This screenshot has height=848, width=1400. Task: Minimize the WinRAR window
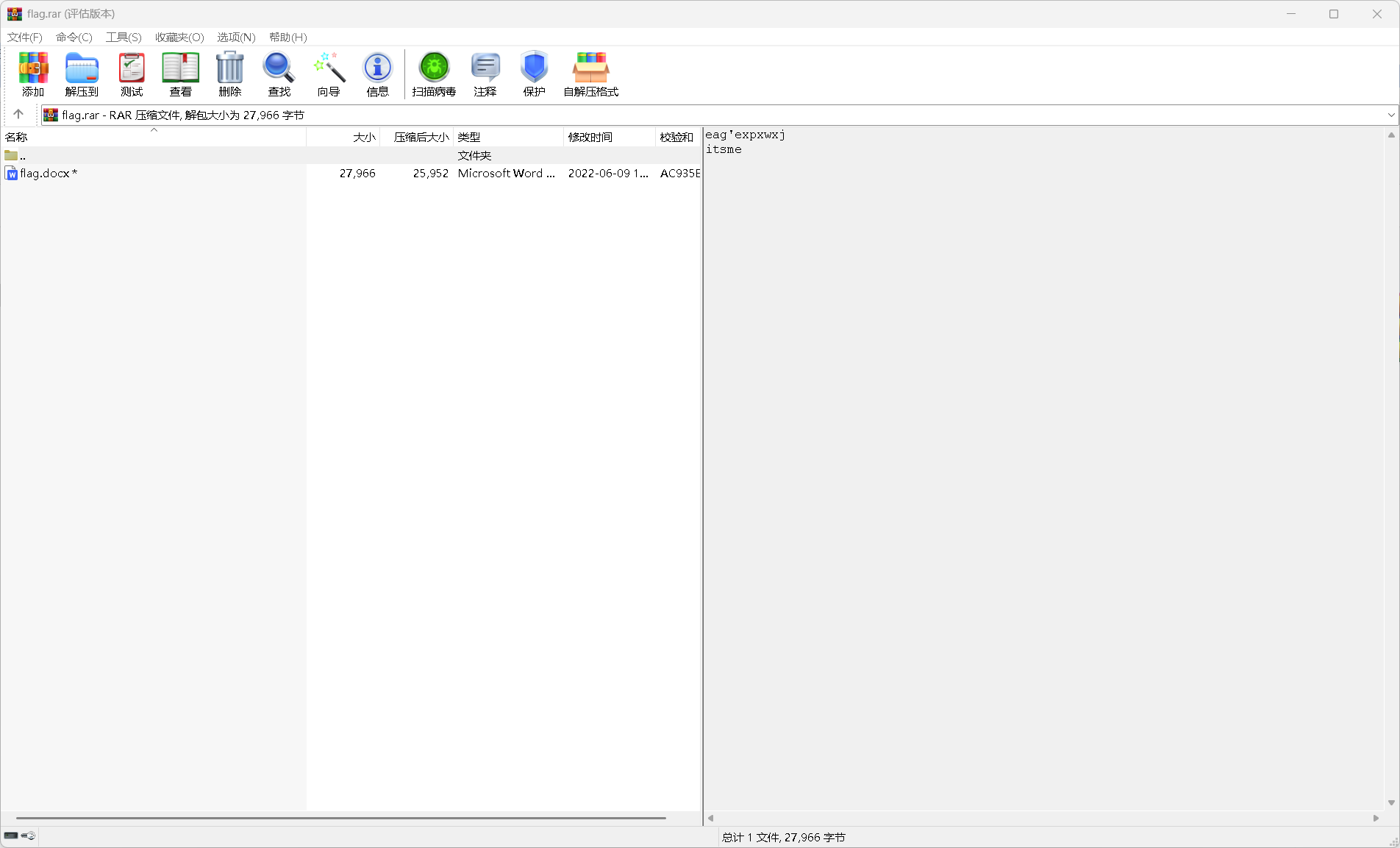(1291, 14)
